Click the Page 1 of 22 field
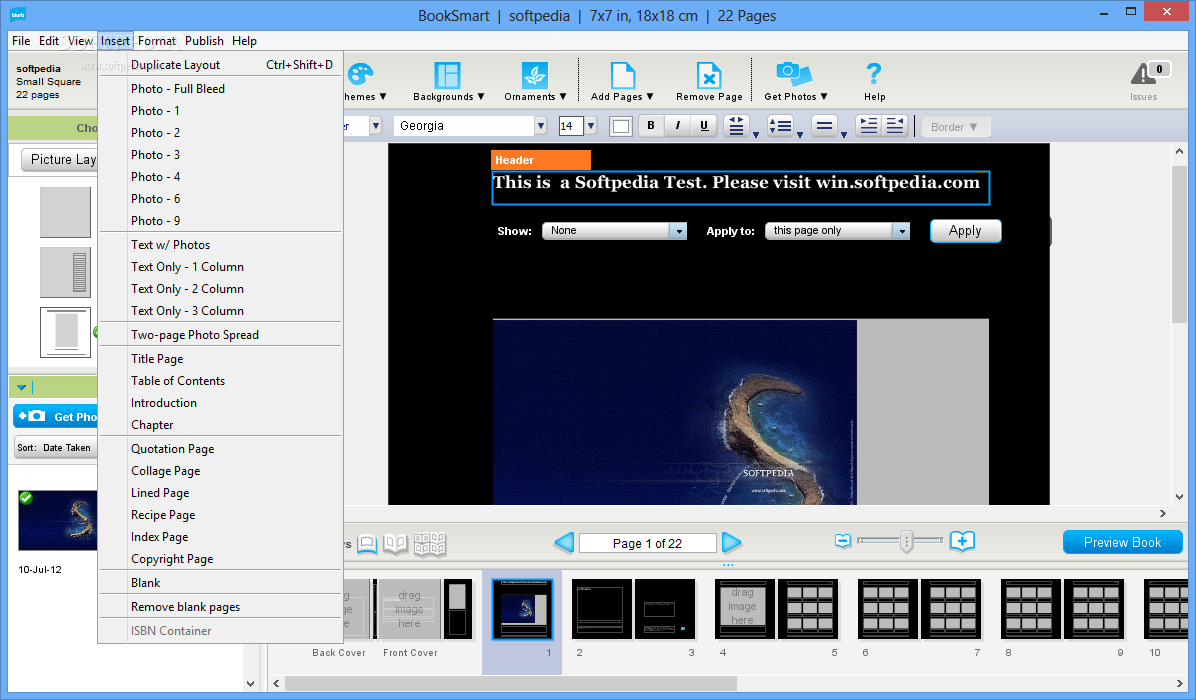Image resolution: width=1196 pixels, height=700 pixels. coord(648,543)
